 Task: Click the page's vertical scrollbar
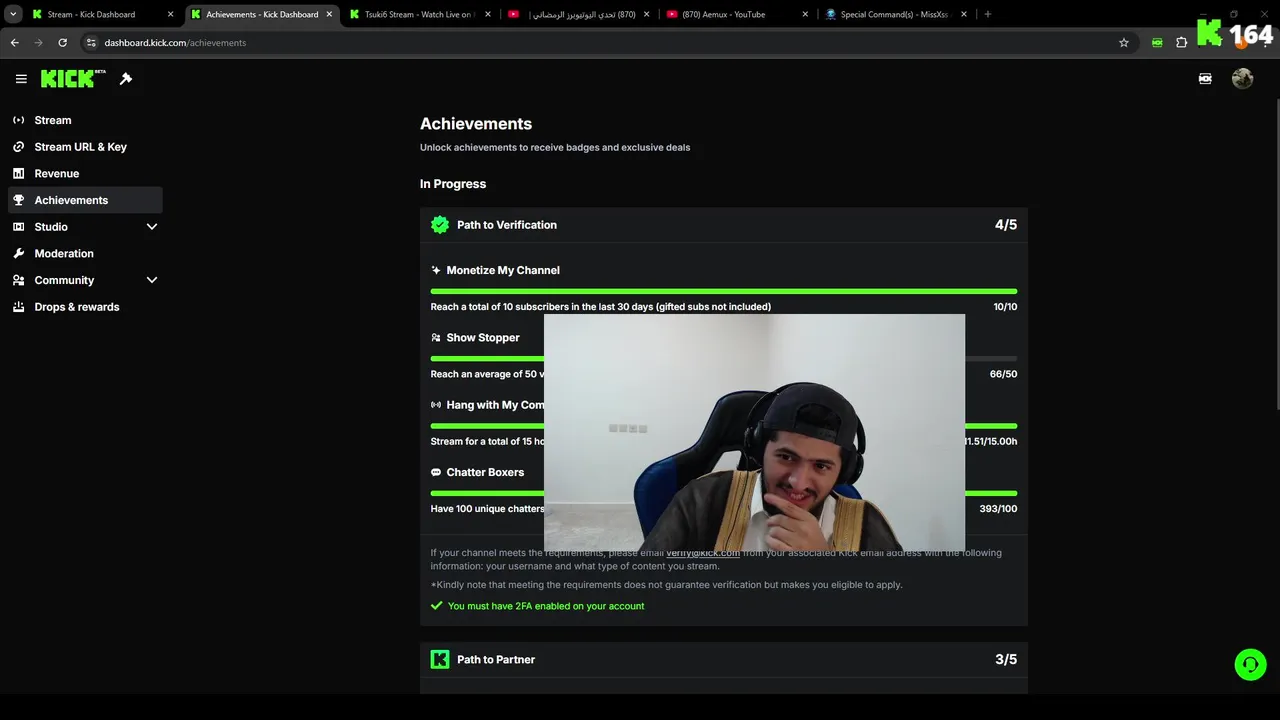pos(1276,253)
